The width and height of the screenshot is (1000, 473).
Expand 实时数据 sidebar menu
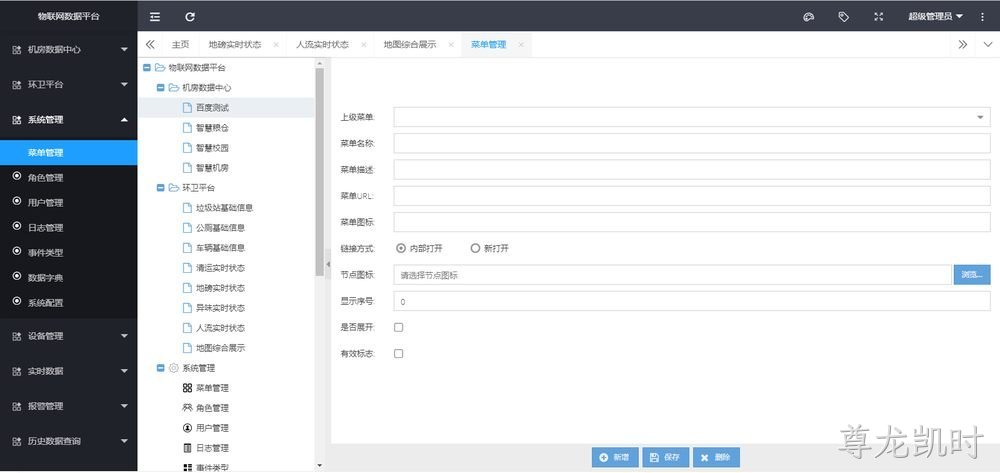[69, 371]
